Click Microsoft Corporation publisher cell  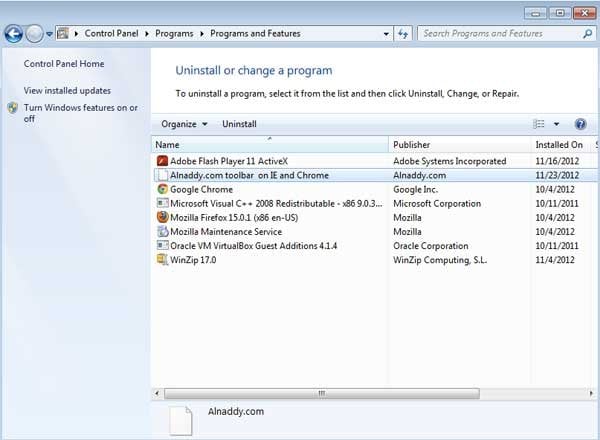pyautogui.click(x=437, y=204)
